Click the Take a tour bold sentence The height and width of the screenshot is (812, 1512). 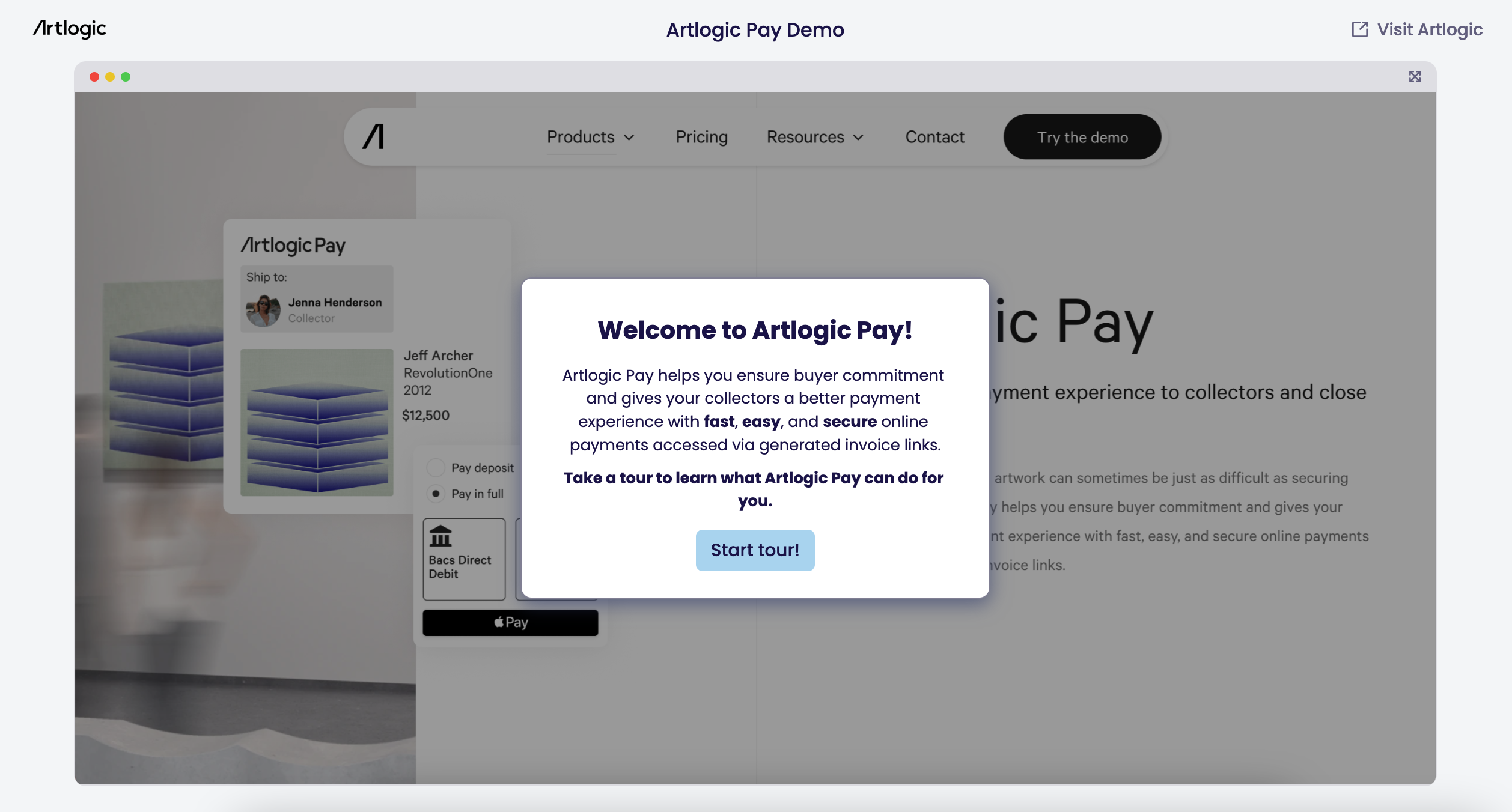coord(754,489)
